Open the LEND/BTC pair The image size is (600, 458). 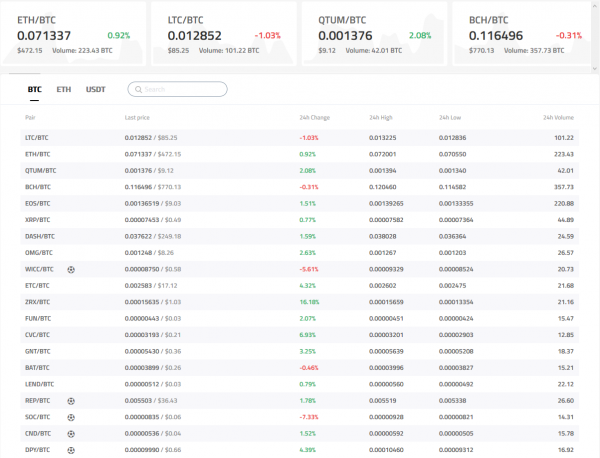[39, 384]
